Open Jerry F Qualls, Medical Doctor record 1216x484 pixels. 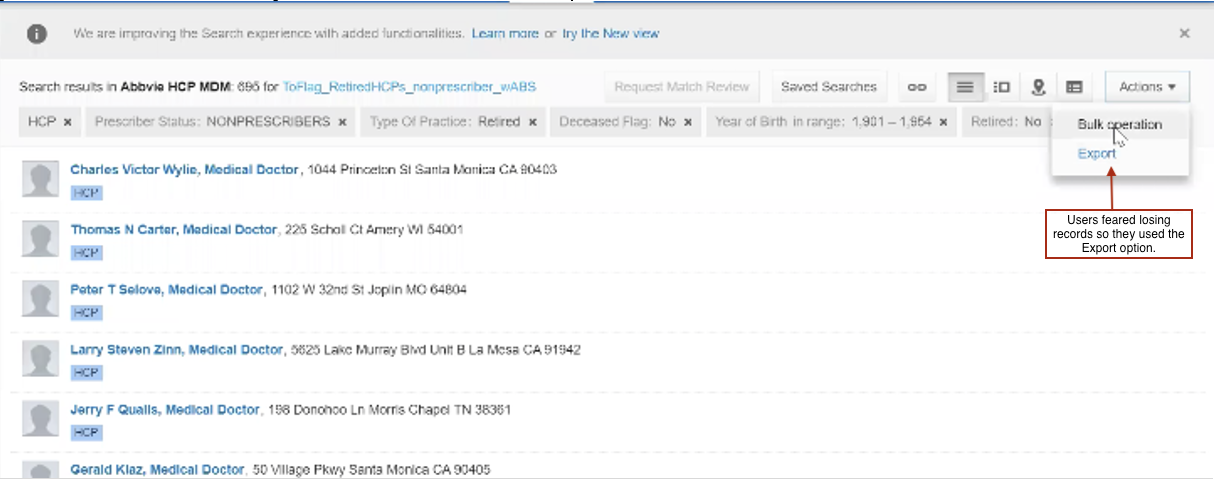tap(165, 410)
